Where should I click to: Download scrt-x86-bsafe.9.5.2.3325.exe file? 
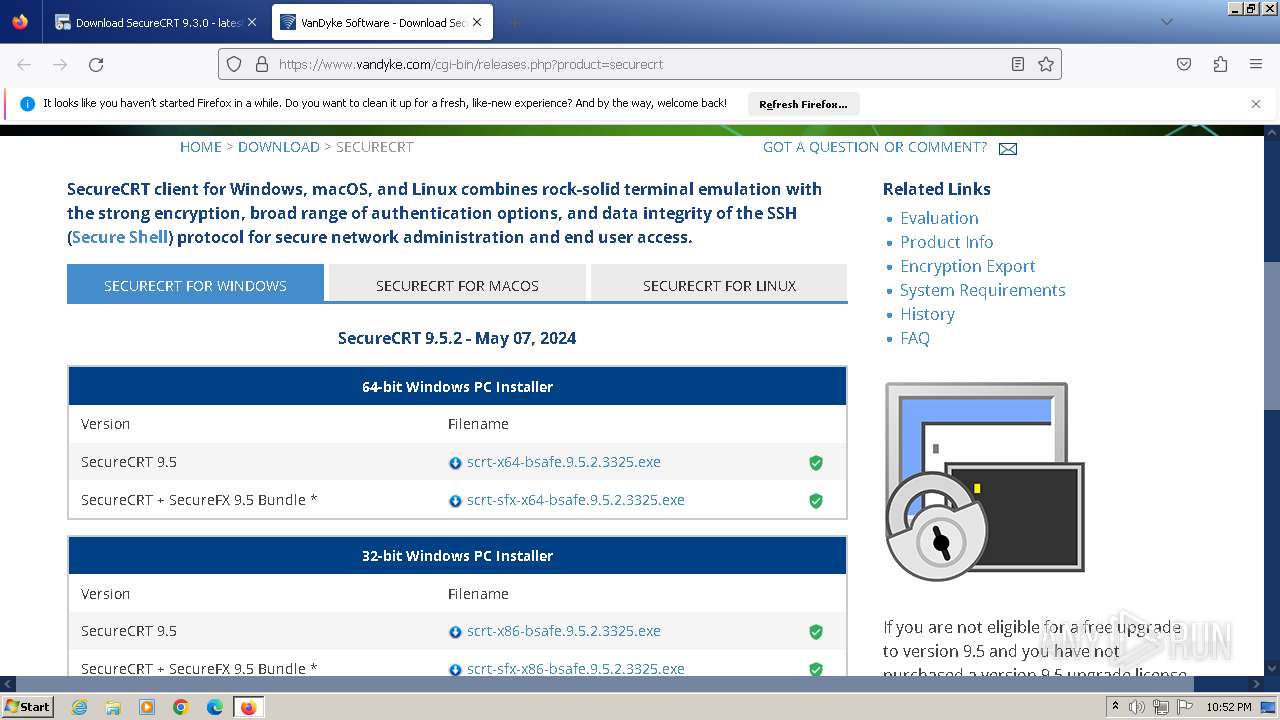[x=564, y=631]
